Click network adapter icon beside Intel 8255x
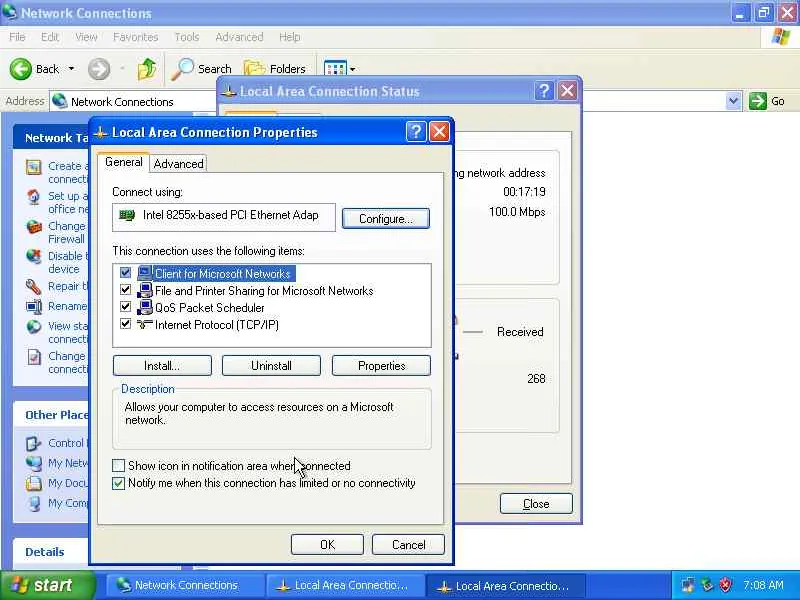Image resolution: width=800 pixels, height=600 pixels. (x=127, y=215)
